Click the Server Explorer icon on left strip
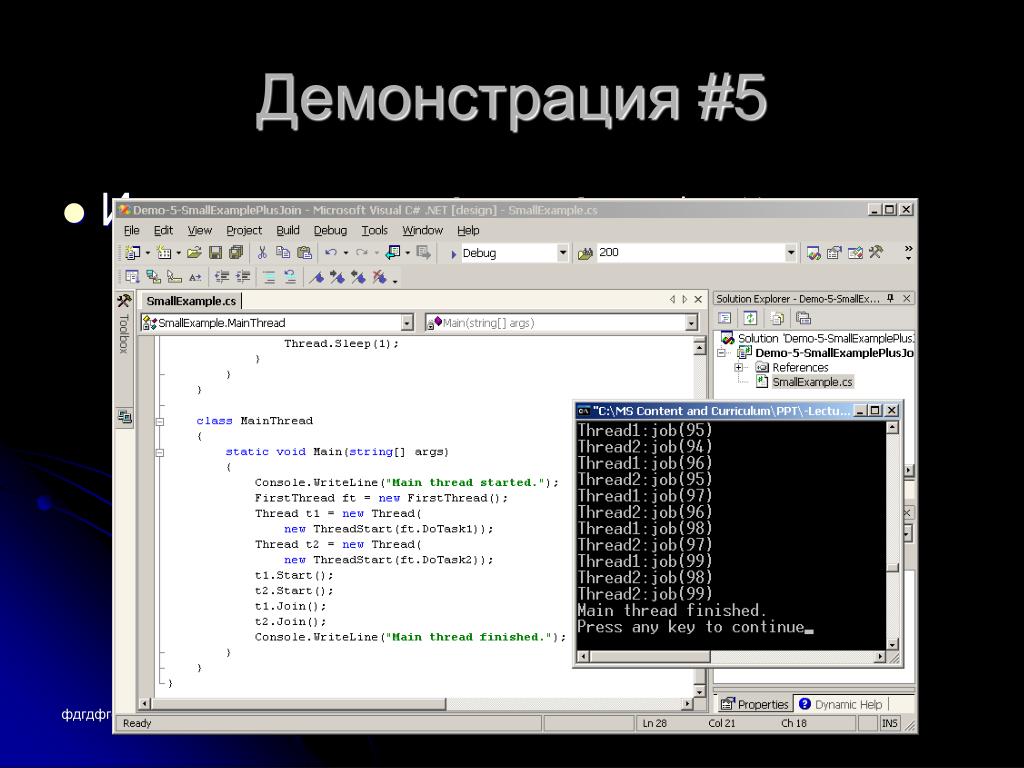This screenshot has height=768, width=1024. (125, 416)
